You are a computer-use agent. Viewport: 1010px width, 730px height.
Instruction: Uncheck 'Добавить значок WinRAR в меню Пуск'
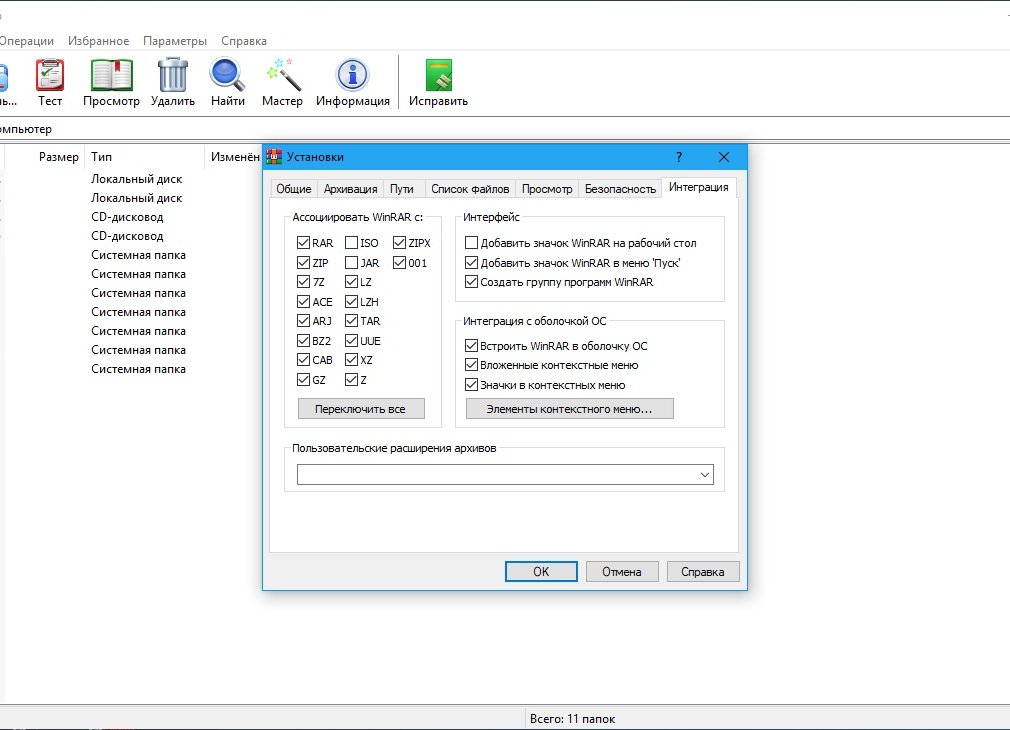(x=472, y=263)
